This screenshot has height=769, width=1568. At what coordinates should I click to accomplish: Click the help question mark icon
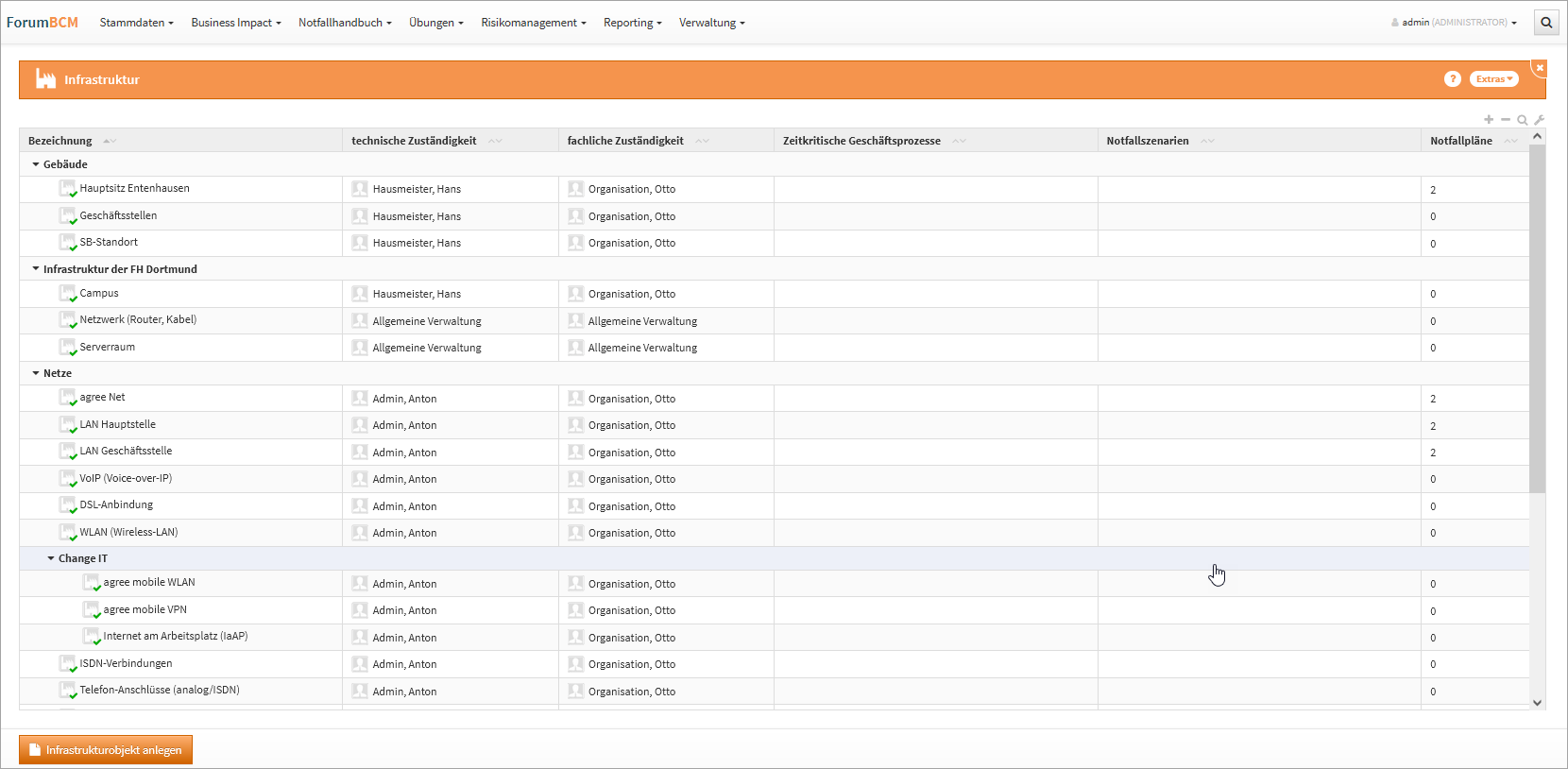[x=1453, y=79]
